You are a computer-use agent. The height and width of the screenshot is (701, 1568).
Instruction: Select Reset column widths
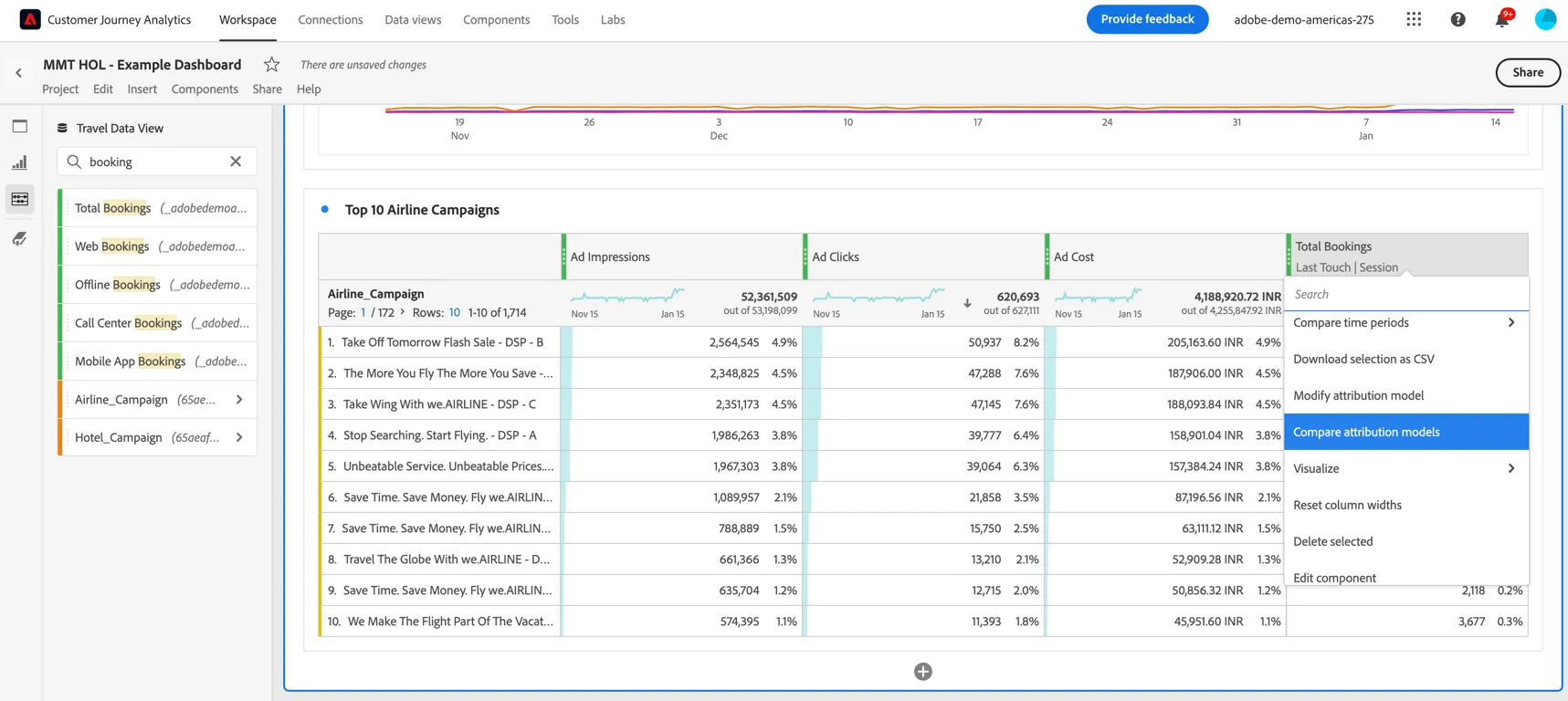1406,505
